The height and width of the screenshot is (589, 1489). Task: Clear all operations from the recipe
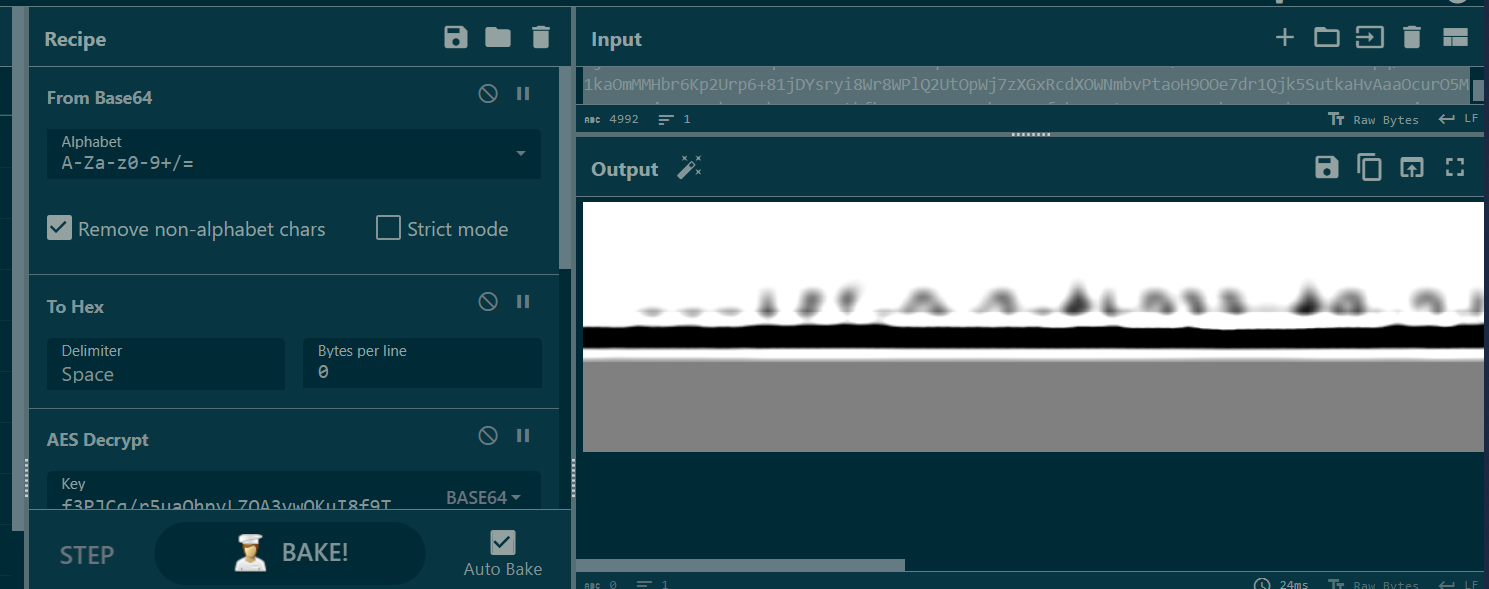540,37
